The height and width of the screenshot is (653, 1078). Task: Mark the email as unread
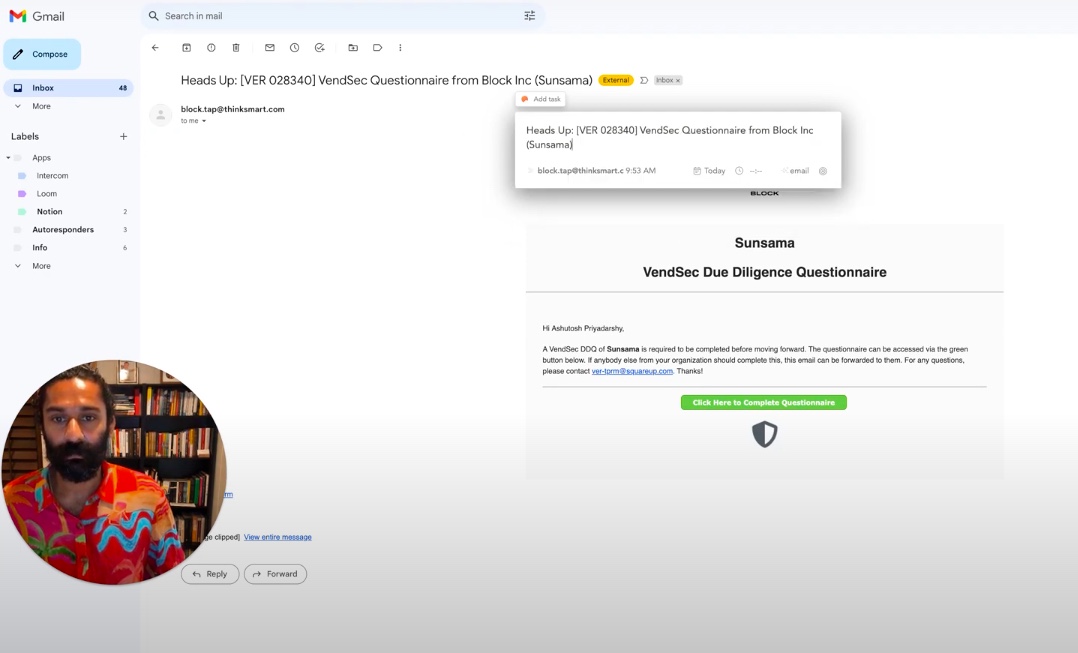click(x=270, y=47)
